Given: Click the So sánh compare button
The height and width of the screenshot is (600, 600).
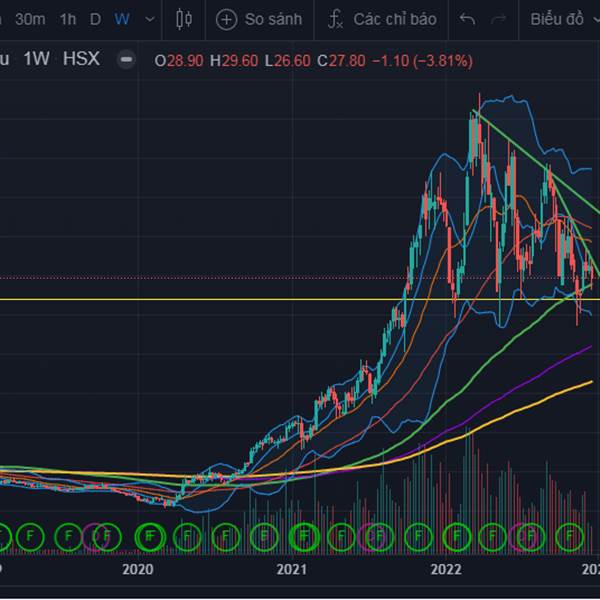Looking at the screenshot, I should (259, 19).
